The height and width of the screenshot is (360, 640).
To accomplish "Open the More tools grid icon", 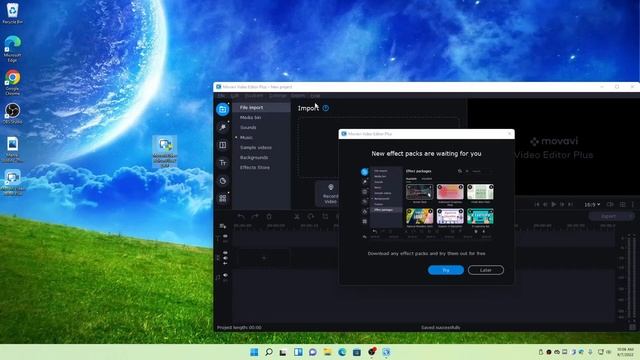I will pyautogui.click(x=222, y=198).
